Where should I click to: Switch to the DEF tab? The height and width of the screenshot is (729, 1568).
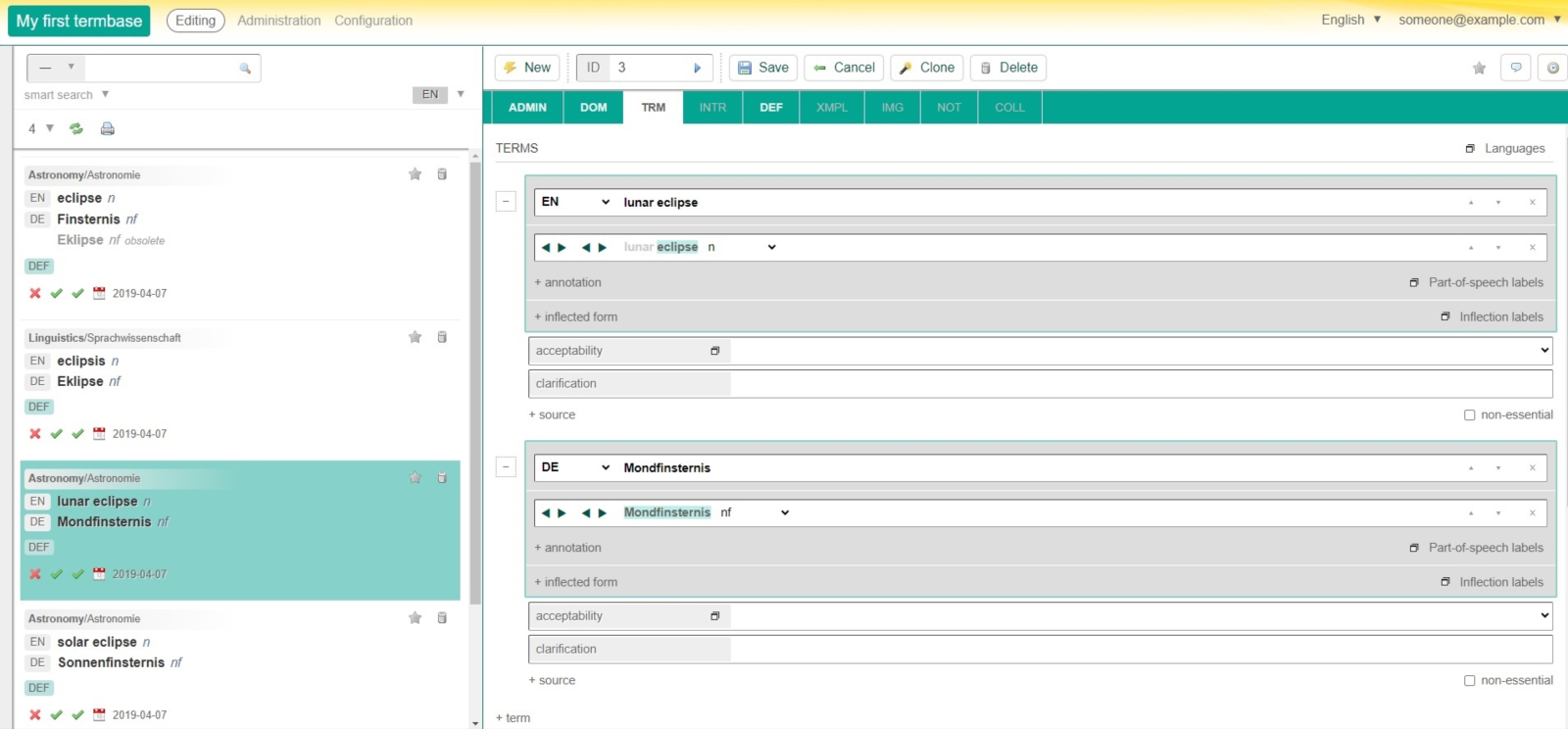pyautogui.click(x=771, y=108)
